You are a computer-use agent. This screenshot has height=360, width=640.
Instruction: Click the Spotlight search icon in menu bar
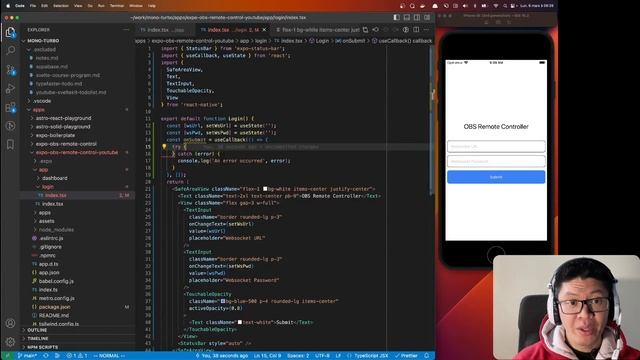(x=505, y=6)
